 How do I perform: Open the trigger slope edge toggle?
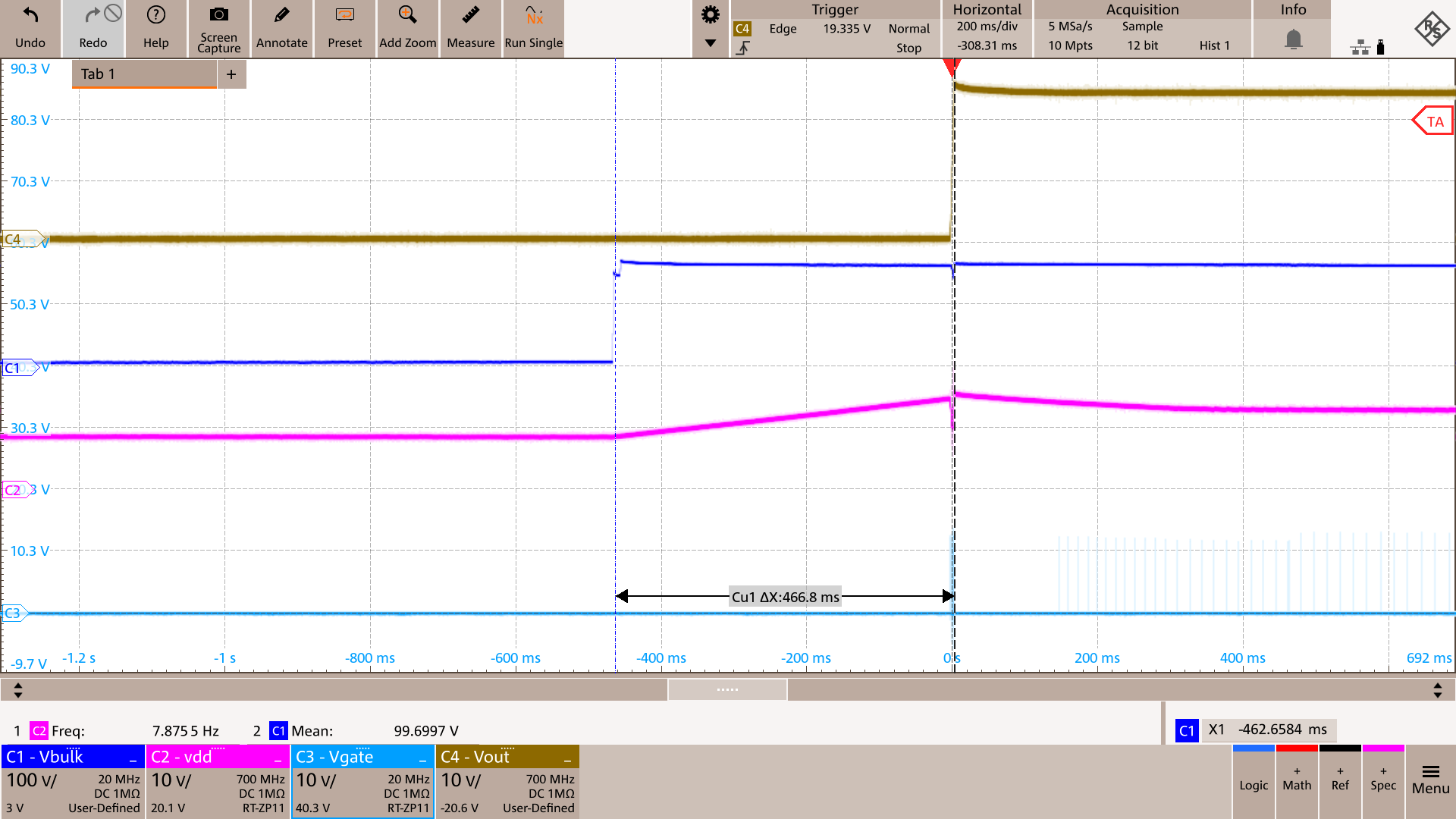(x=744, y=47)
